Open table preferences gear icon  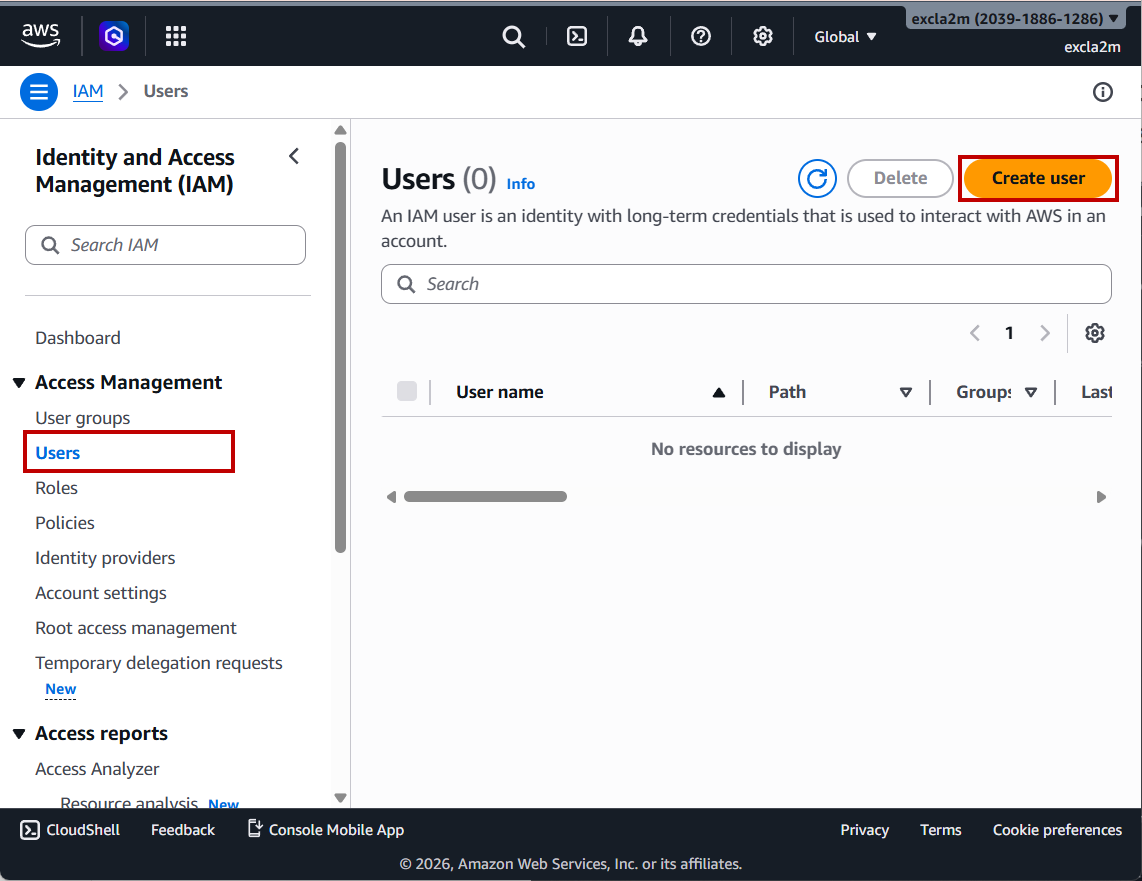click(1095, 333)
